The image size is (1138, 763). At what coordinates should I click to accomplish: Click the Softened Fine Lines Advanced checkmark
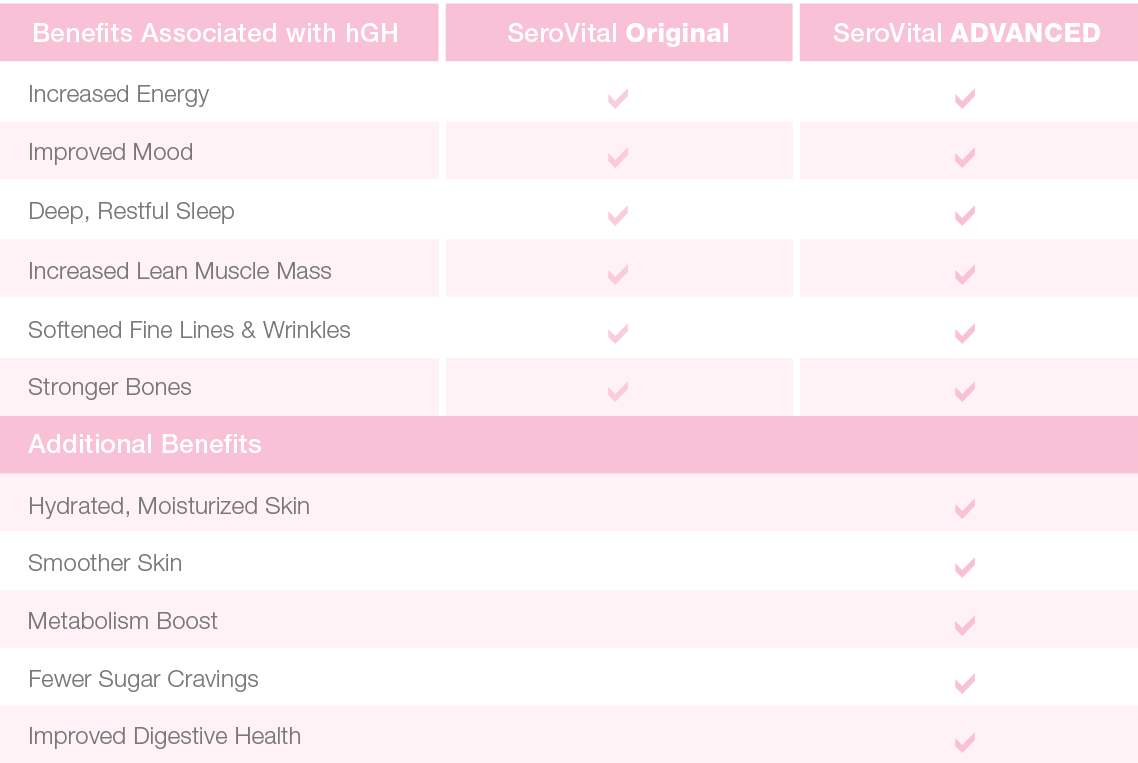(x=965, y=332)
